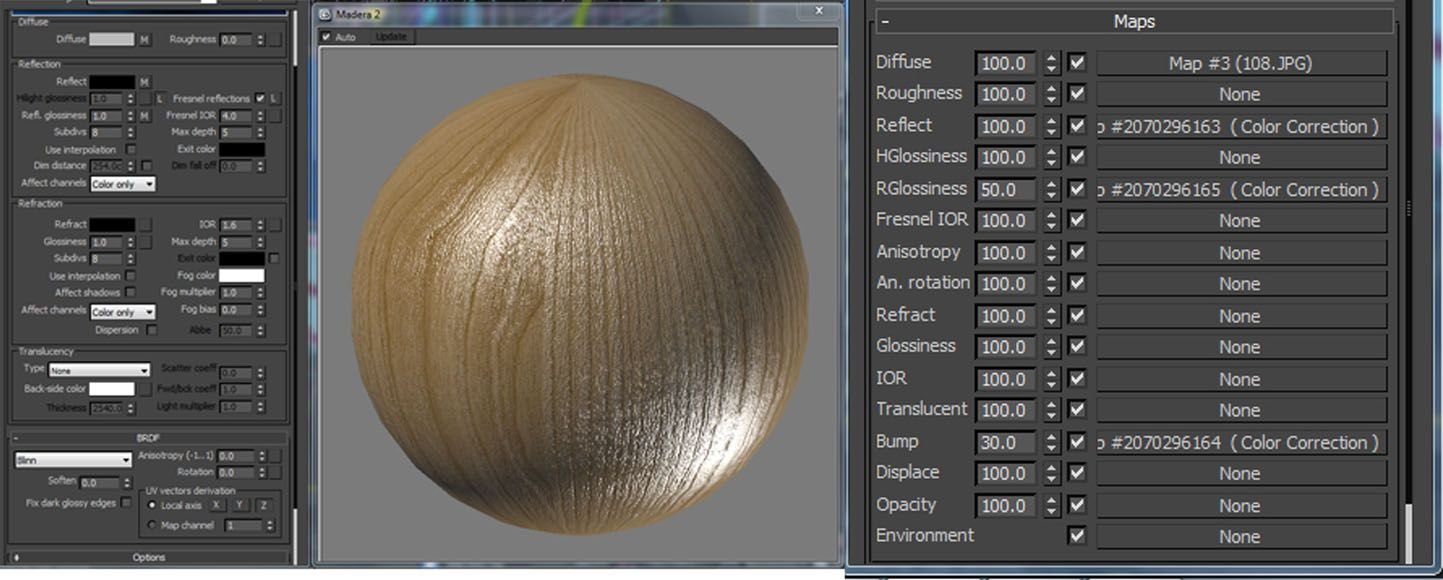
Task: Click the X axis button for Local axis
Action: (217, 506)
